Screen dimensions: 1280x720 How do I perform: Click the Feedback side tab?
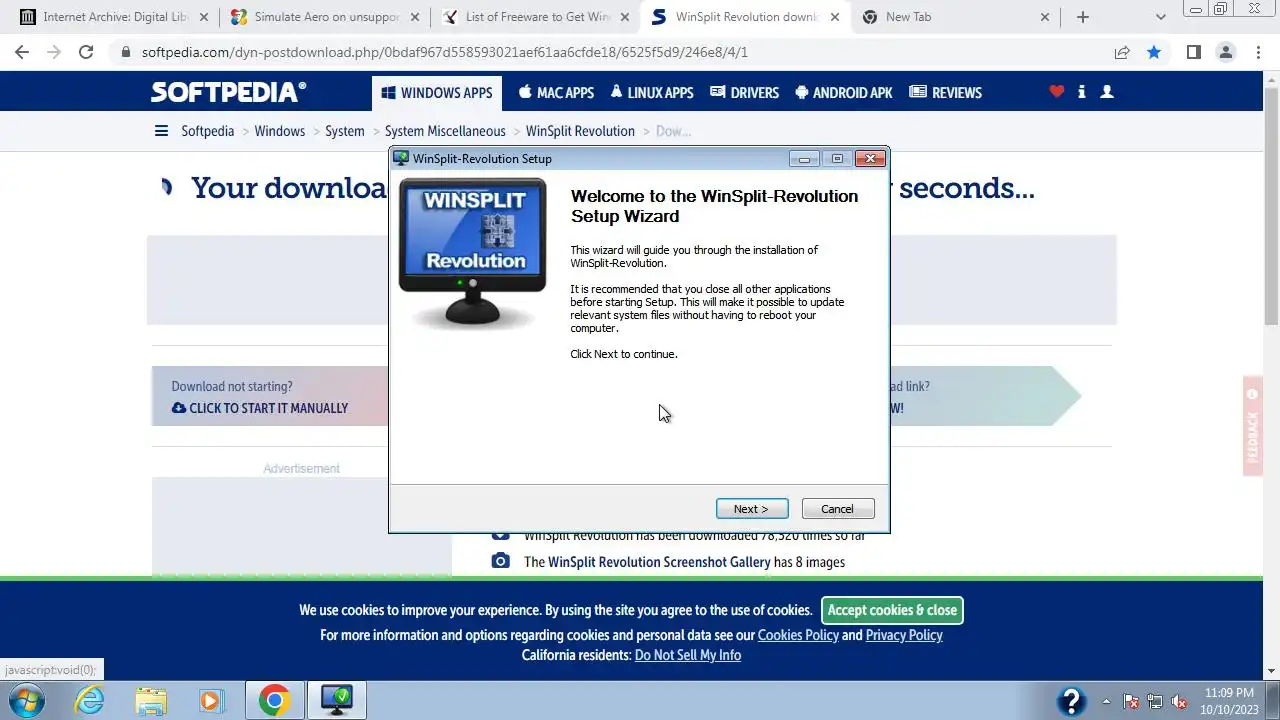click(1253, 425)
